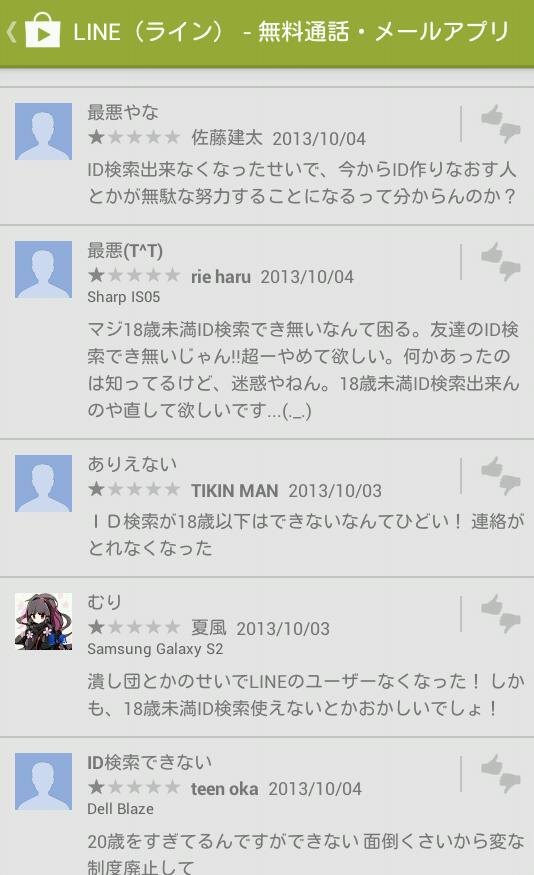Open 佐藤建太's default profile avatar
The image size is (534, 875).
tap(44, 131)
